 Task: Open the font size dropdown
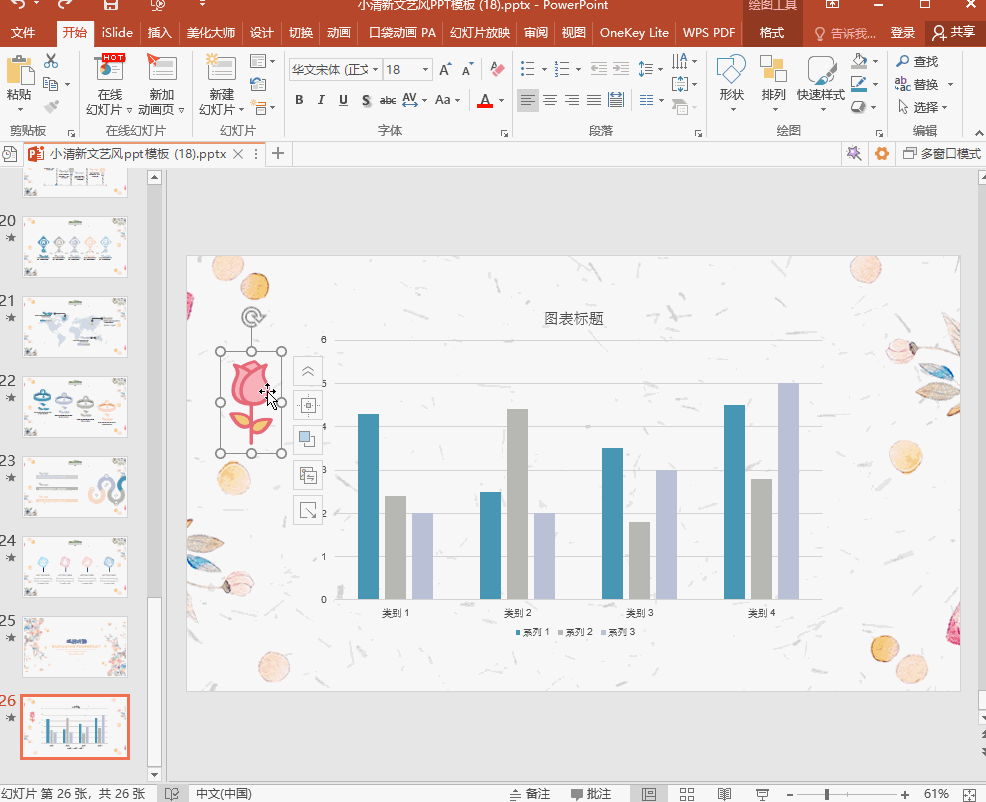[426, 69]
